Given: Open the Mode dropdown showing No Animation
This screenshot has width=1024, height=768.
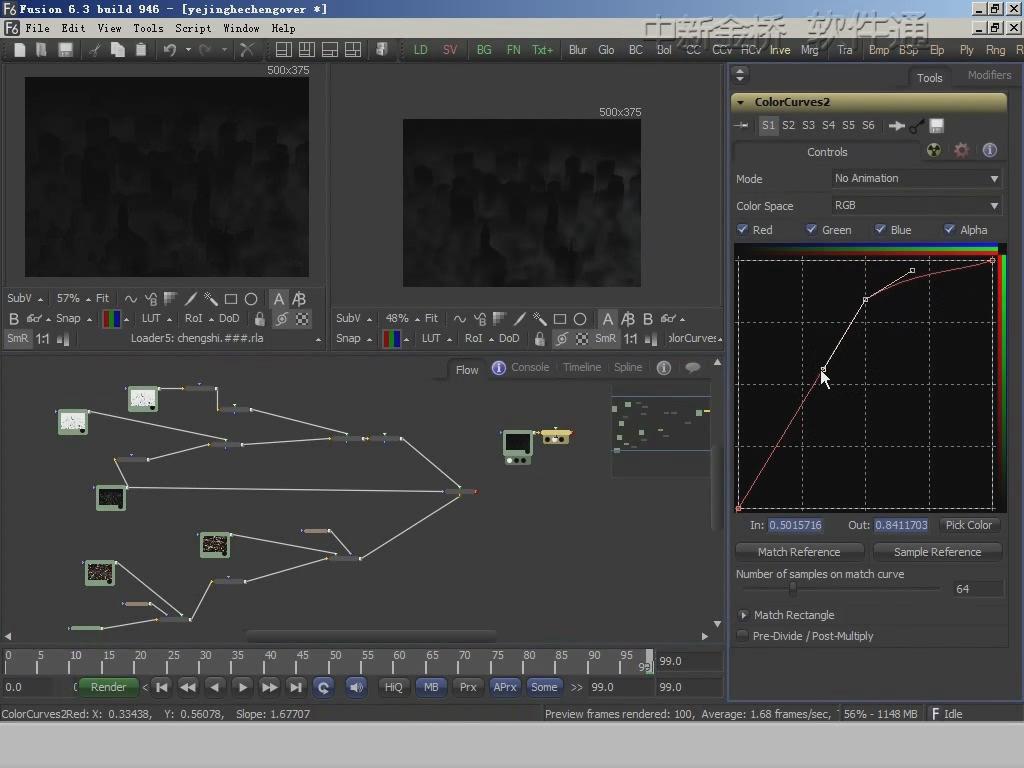Looking at the screenshot, I should point(916,178).
